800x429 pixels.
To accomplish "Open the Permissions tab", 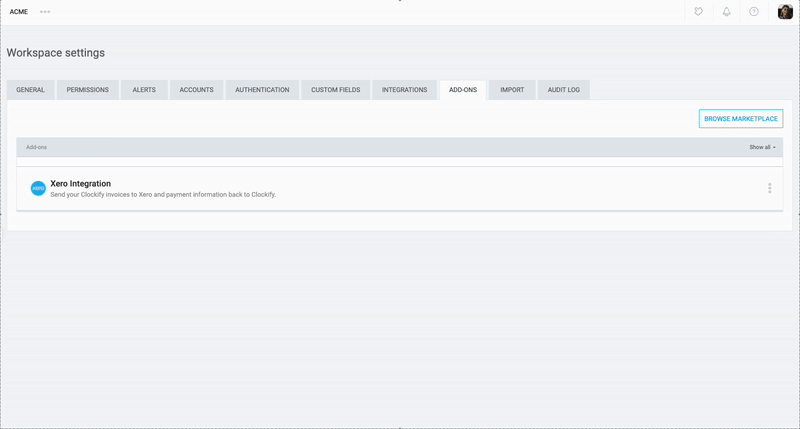I will tap(88, 90).
